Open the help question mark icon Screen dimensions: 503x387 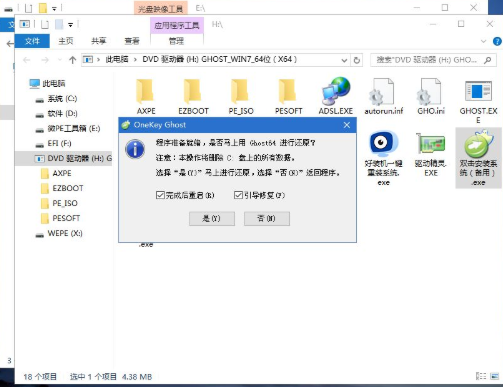coord(497,41)
